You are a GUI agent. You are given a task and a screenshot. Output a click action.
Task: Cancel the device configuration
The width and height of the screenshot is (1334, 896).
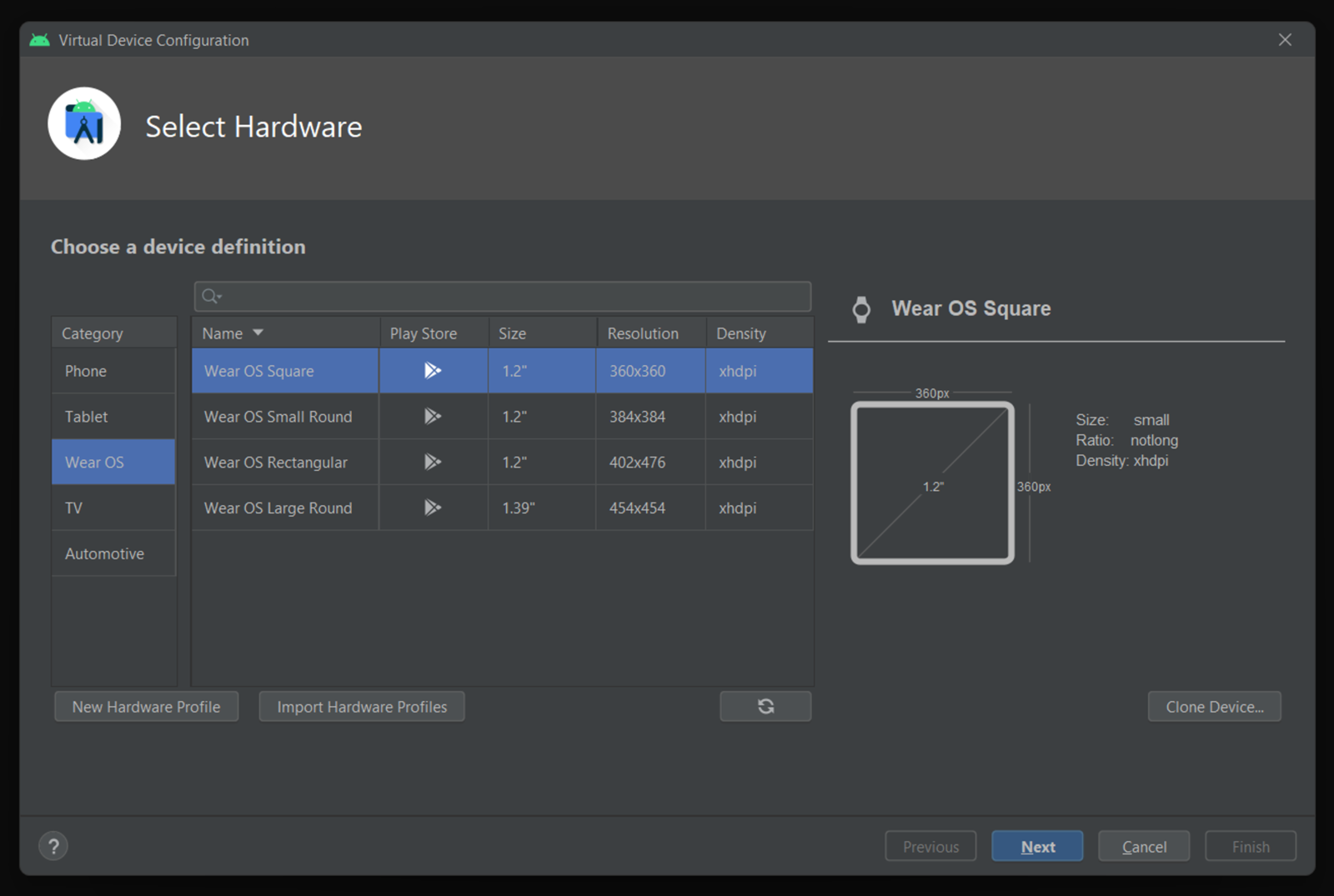pos(1144,846)
